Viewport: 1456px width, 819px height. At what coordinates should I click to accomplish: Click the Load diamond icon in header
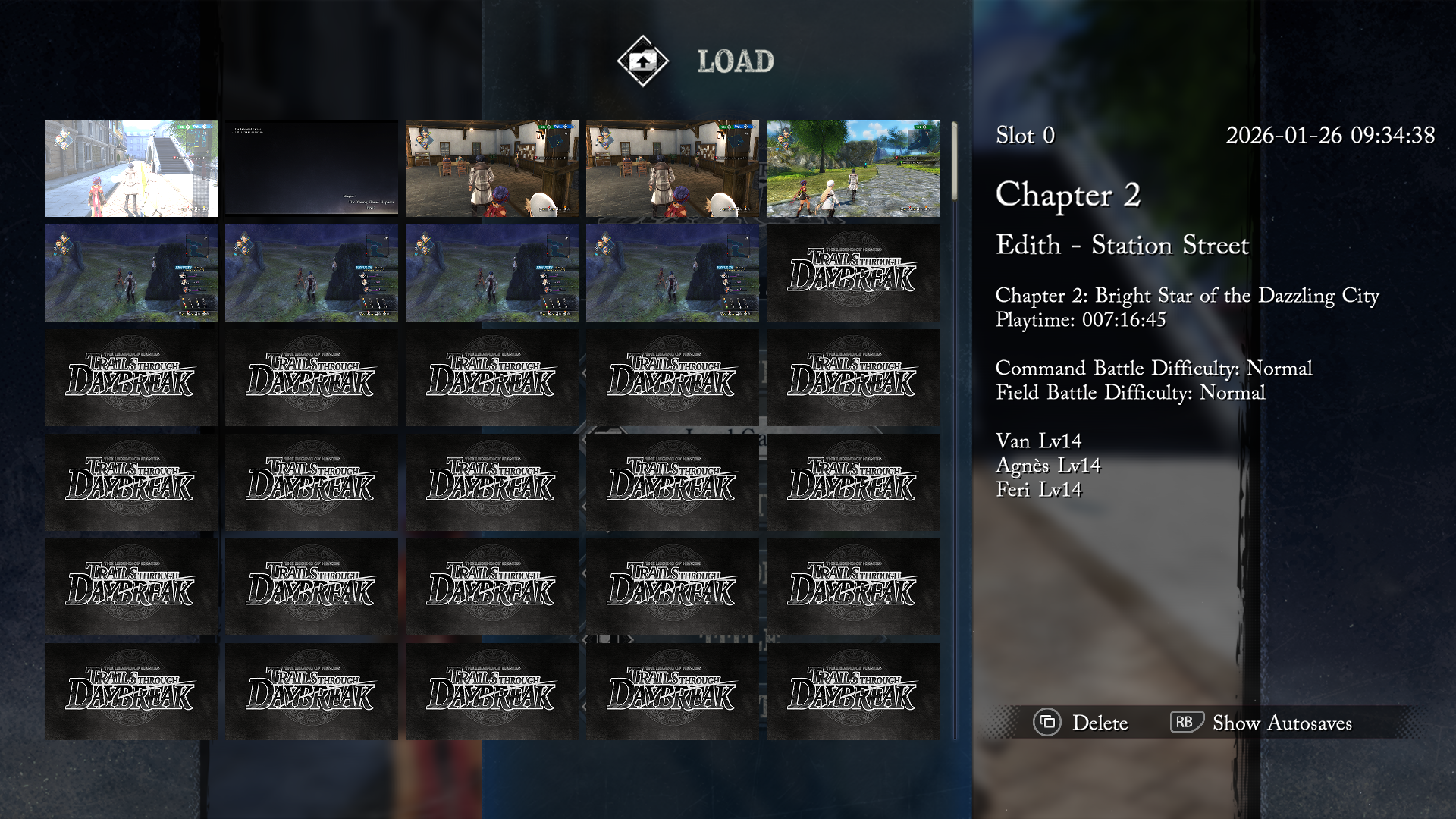(643, 61)
